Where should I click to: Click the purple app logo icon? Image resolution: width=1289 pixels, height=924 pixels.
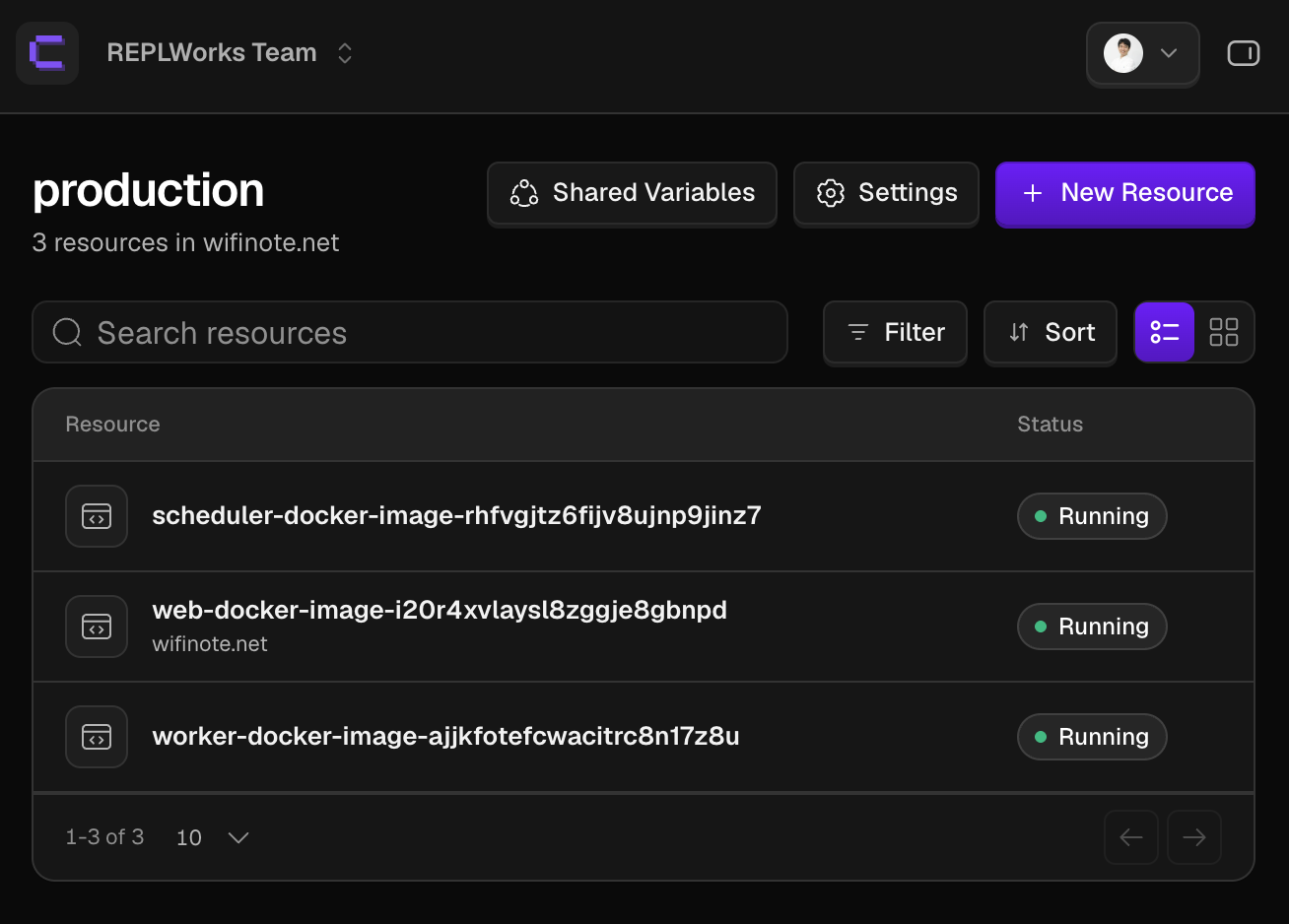(47, 52)
